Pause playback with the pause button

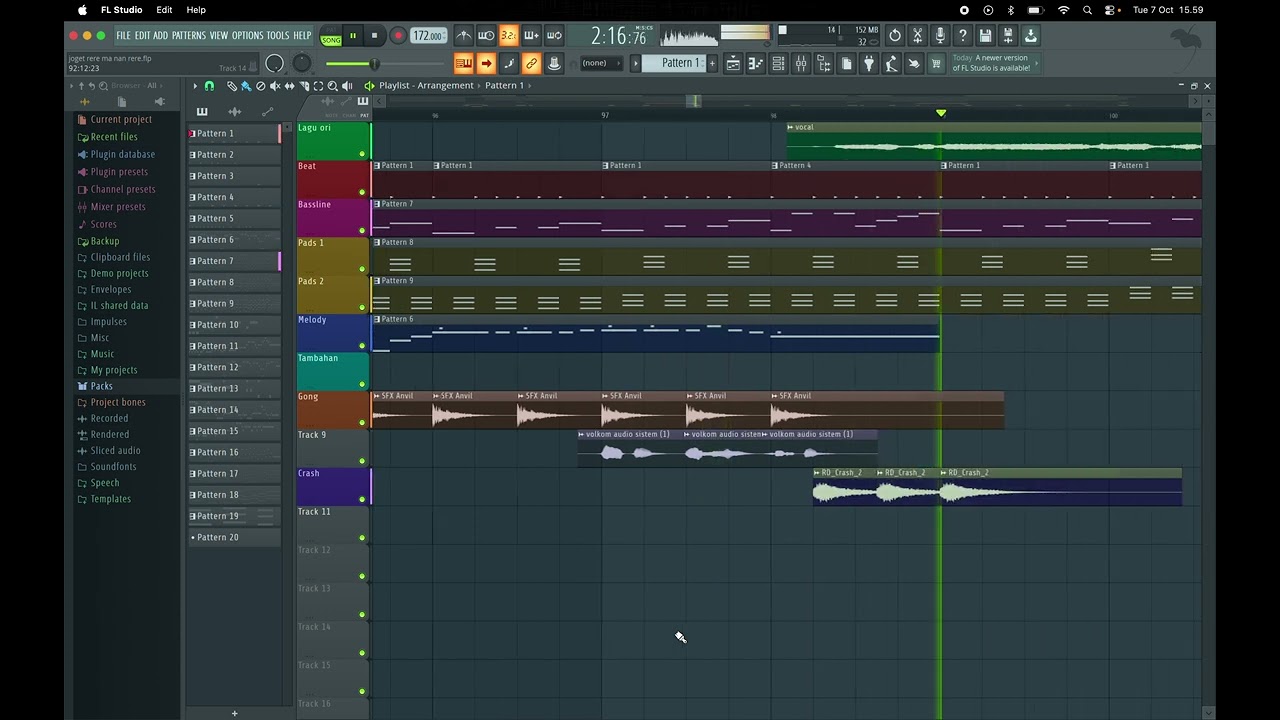(x=352, y=36)
